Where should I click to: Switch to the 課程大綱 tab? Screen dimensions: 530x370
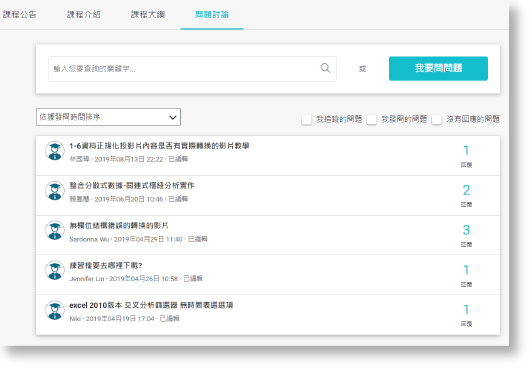pos(148,15)
